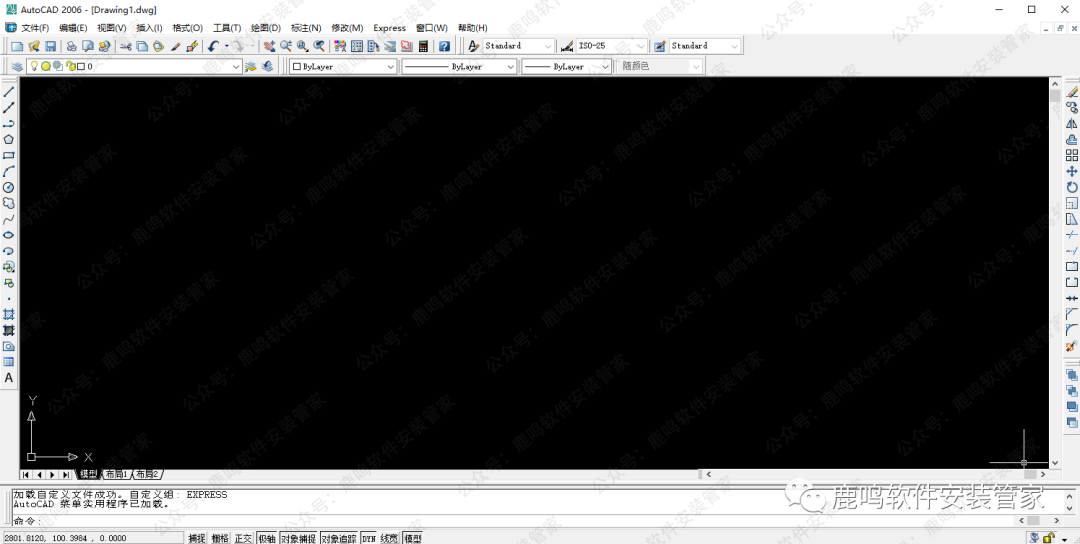
Task: Disable DYN dynamic input in status bar
Action: (x=368, y=538)
